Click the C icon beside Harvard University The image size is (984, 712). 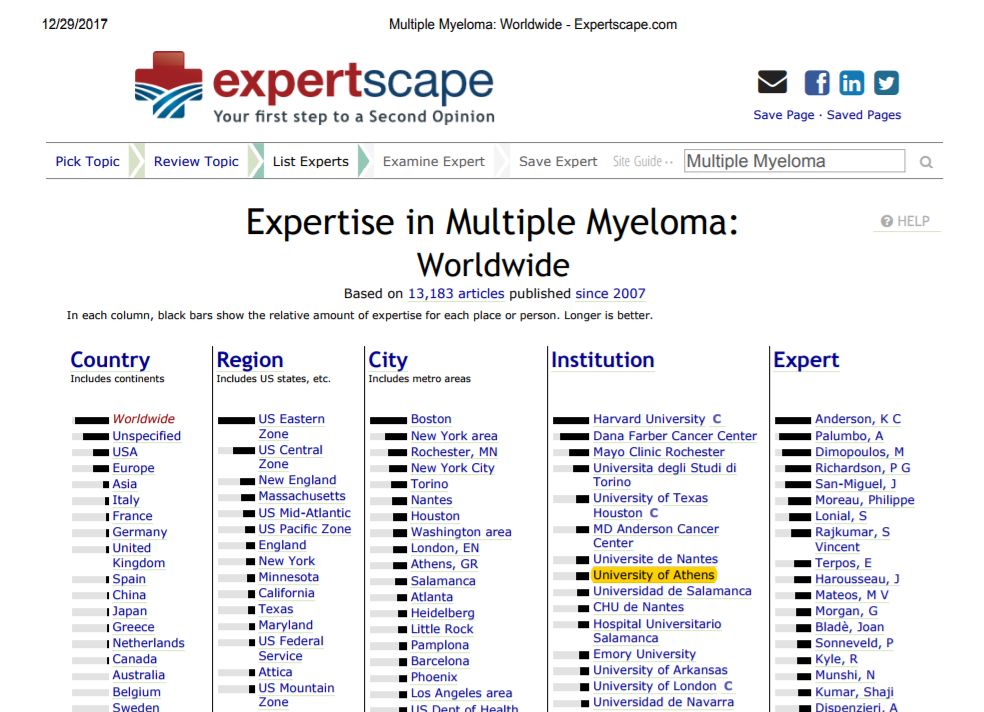coord(716,419)
